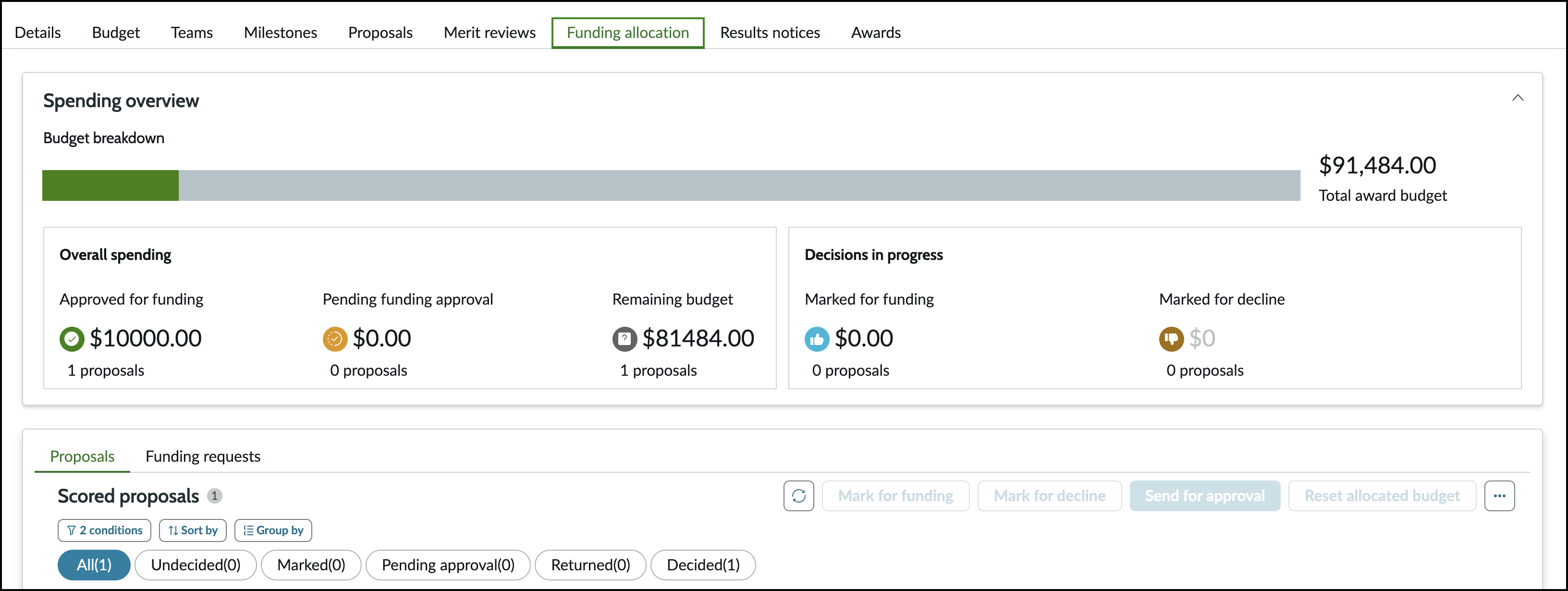Click the gray remaining budget question icon

point(625,339)
